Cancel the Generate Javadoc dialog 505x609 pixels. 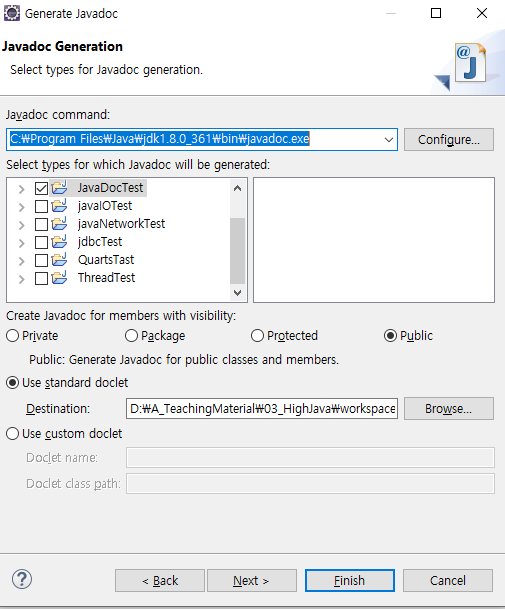pyautogui.click(x=448, y=581)
